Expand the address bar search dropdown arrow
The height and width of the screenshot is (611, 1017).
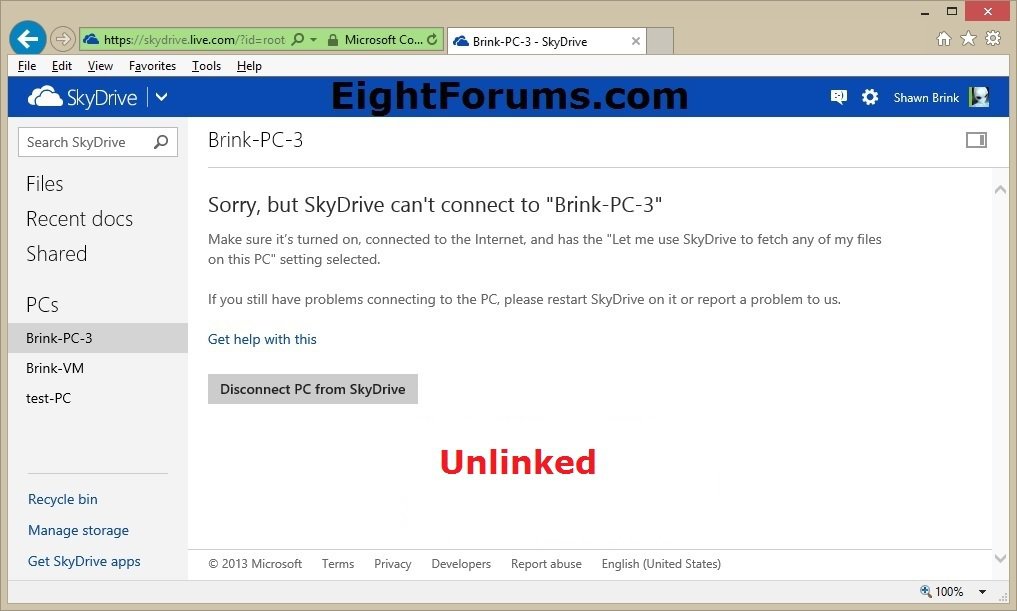click(x=314, y=40)
